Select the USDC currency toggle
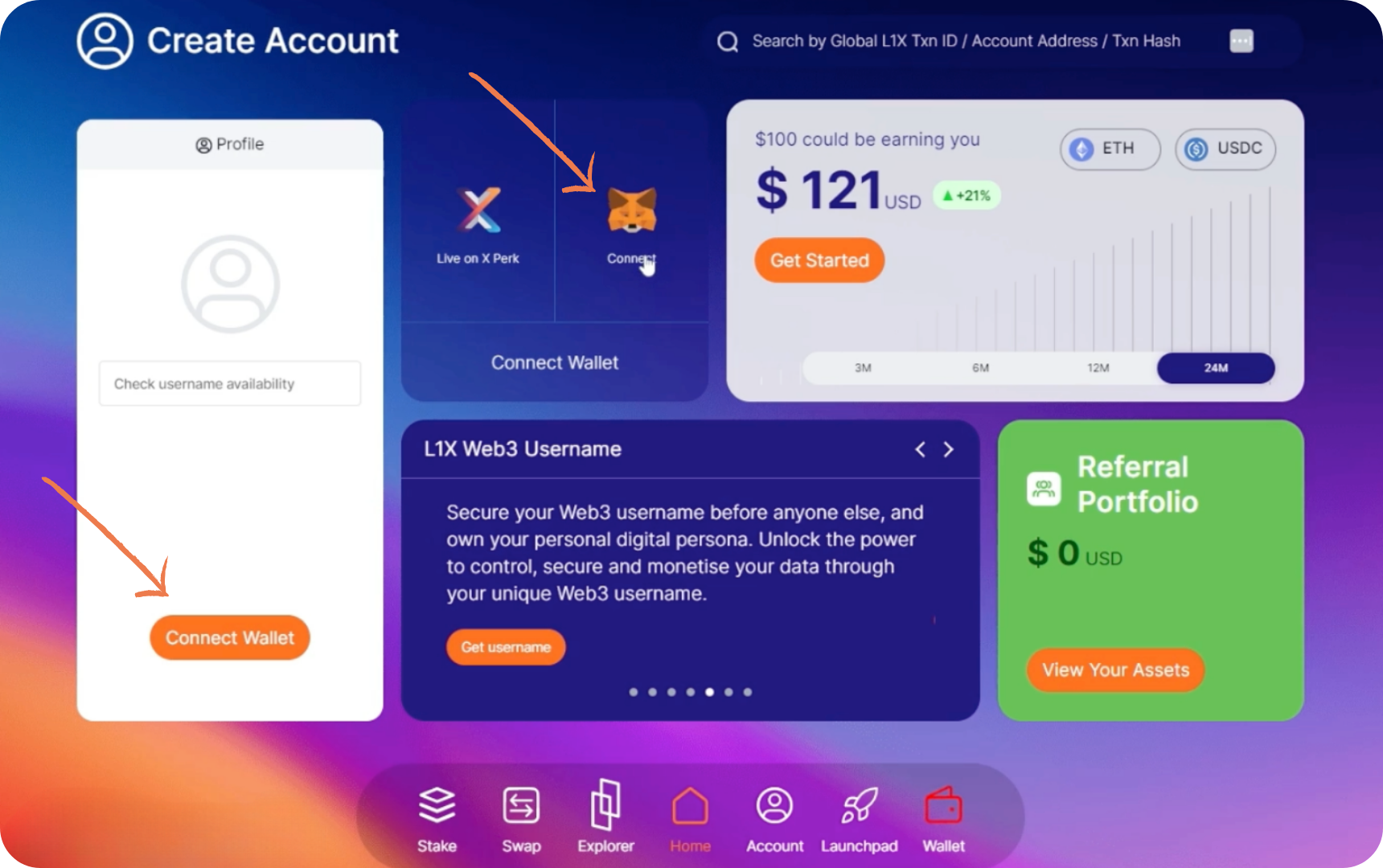 [1225, 149]
